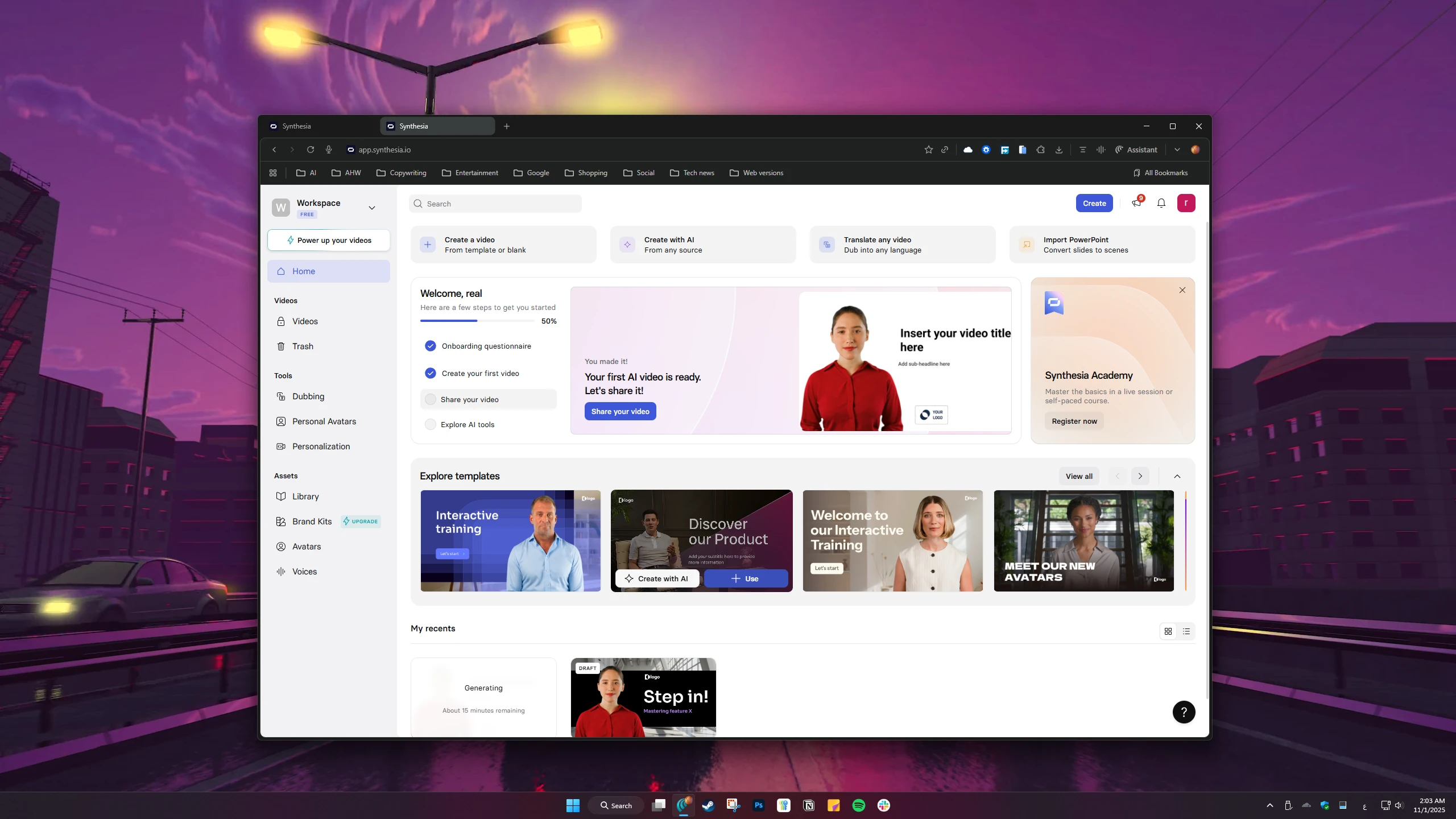Collapse the Explore templates section
1456x819 pixels.
coord(1177,476)
